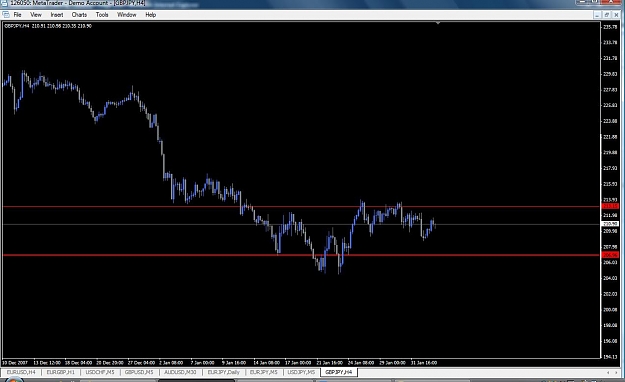Switch to the USDJPY,M5 chart tab
Screen dimensions: 625x382
click(301, 372)
